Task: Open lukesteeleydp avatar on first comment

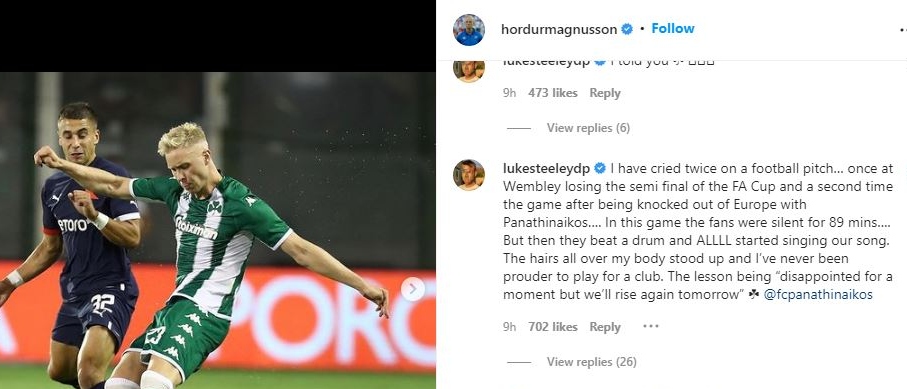Action: click(x=469, y=69)
